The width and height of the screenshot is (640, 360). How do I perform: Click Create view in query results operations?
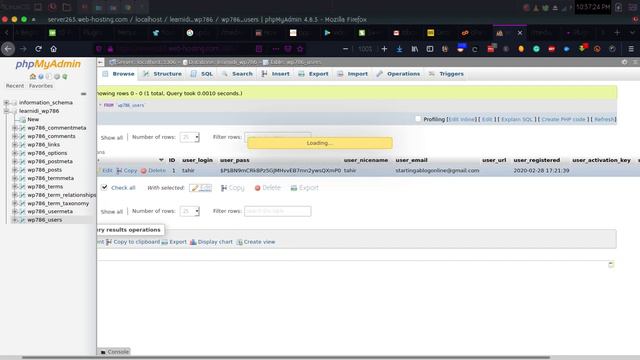(x=256, y=242)
